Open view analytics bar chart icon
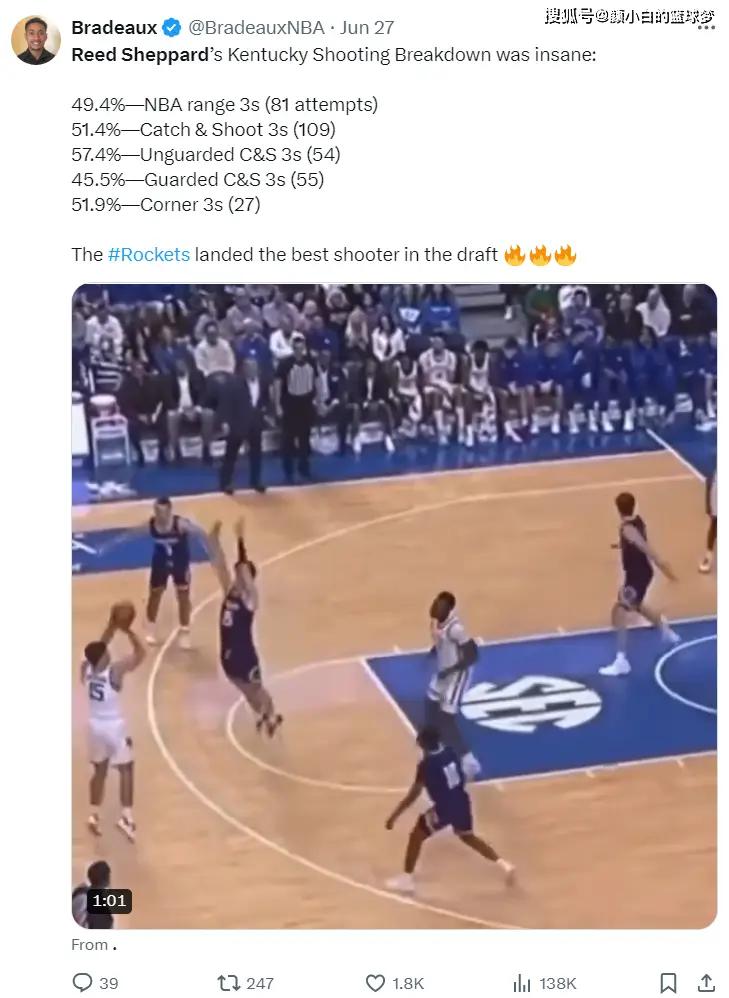 coord(521,983)
